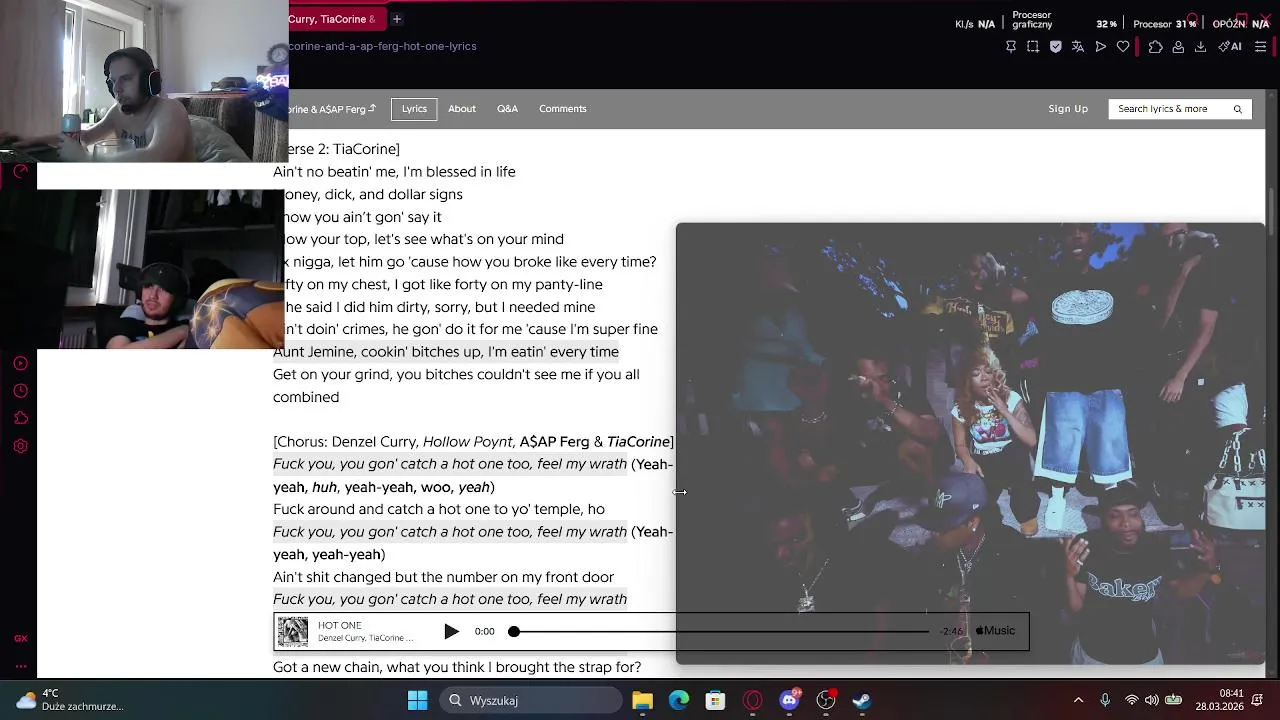The width and height of the screenshot is (1280, 720).
Task: Open the easy setup sliders icon
Action: click(1260, 46)
